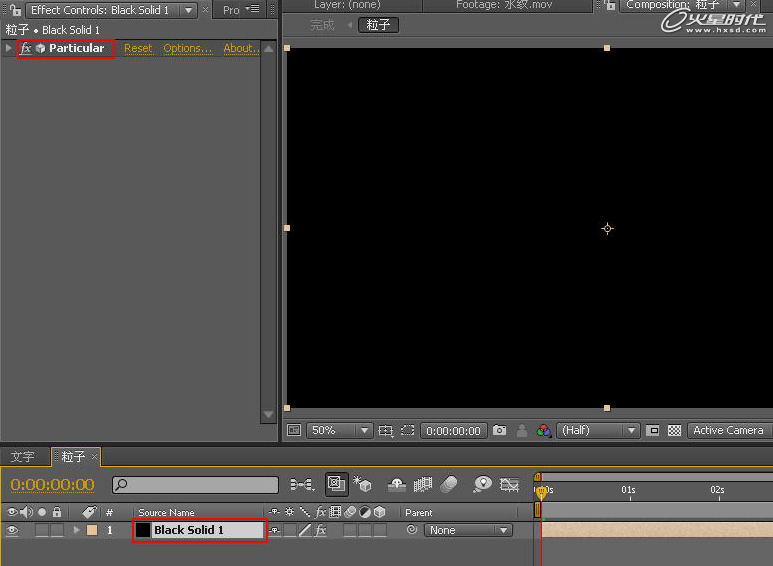
Task: Click the Reset link for Particular
Action: (x=138, y=48)
